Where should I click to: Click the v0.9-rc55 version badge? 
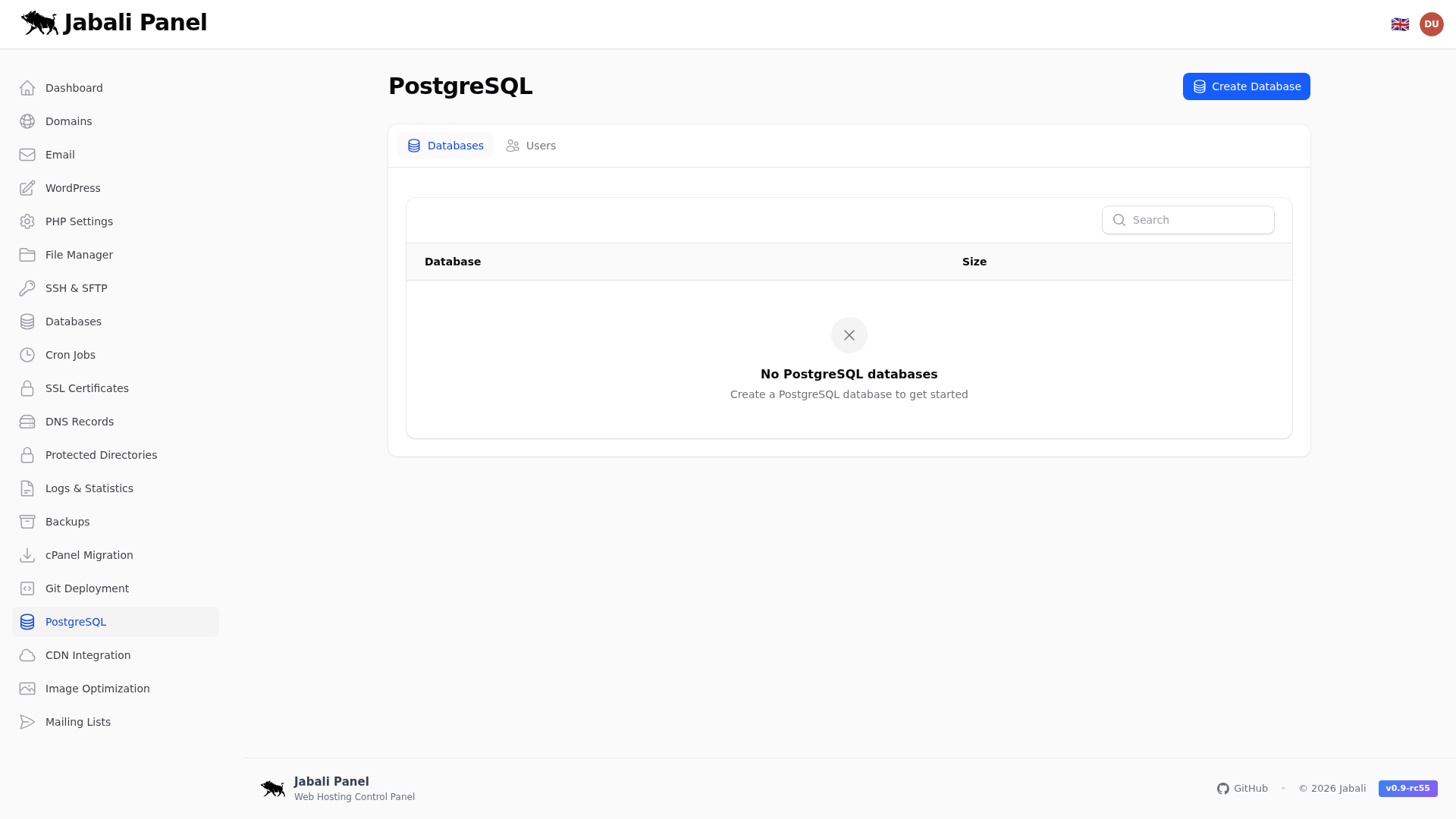pyautogui.click(x=1407, y=789)
